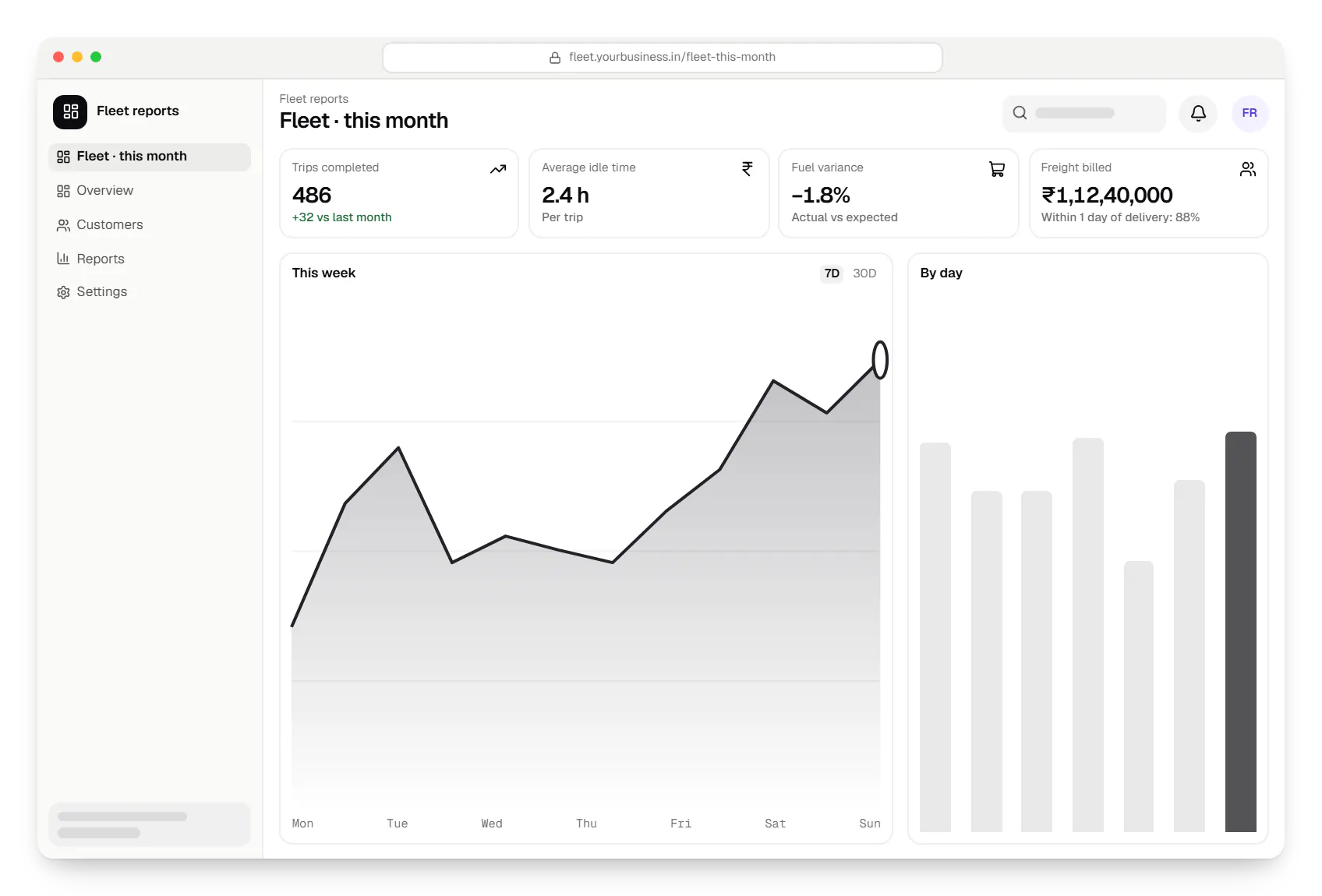Click the green maximize window button
The width and height of the screenshot is (1322, 896).
(96, 57)
